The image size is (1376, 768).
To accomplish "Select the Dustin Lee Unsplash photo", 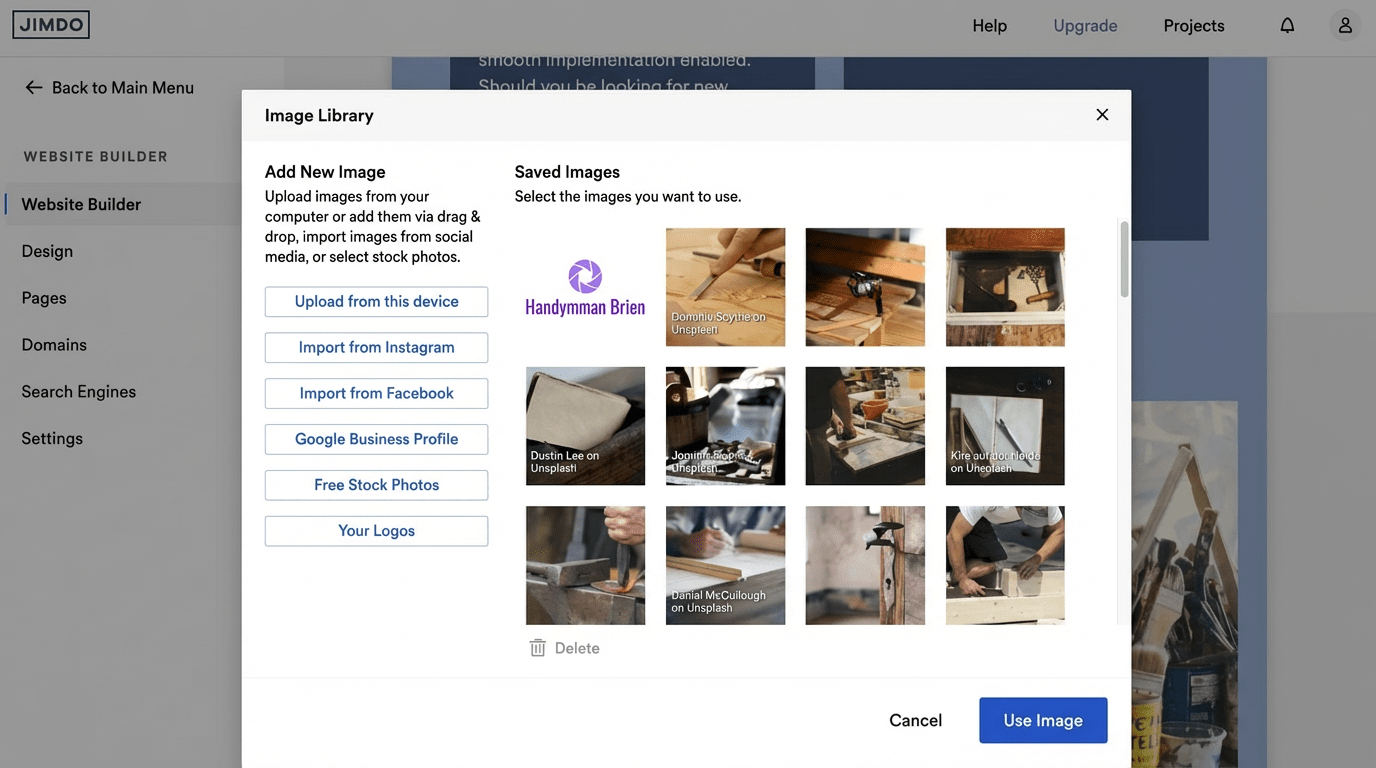I will pyautogui.click(x=585, y=426).
